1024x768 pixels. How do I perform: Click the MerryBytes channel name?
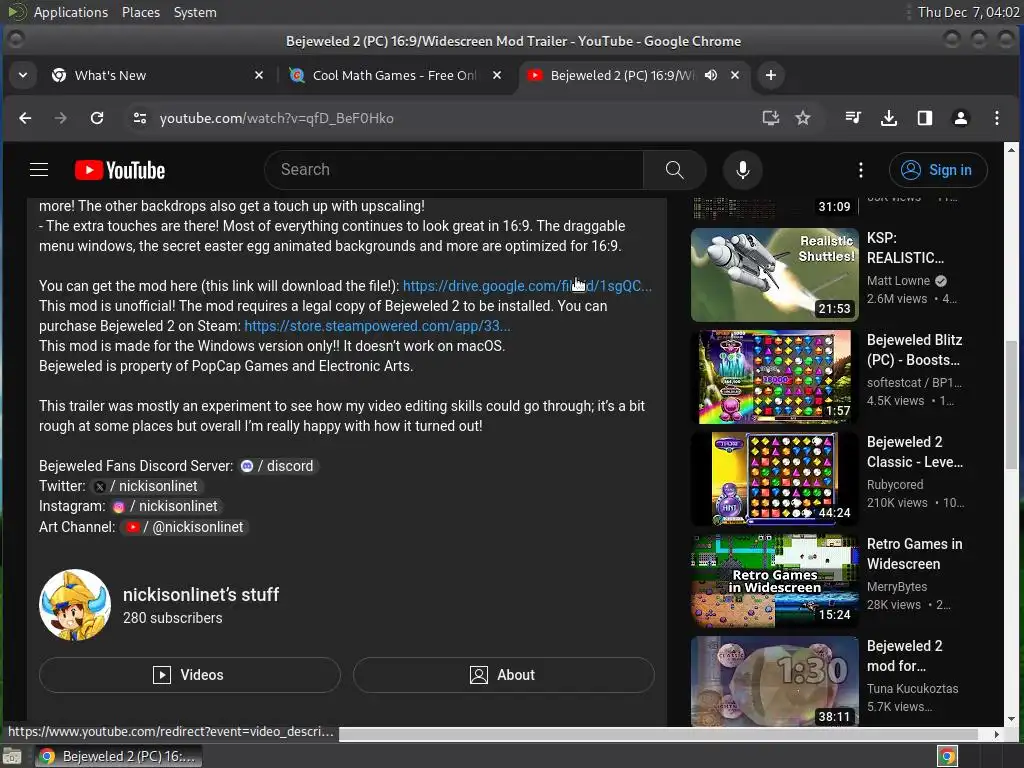coord(897,586)
